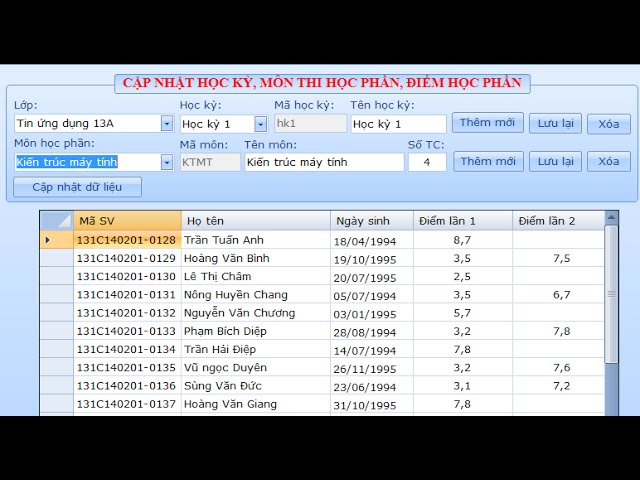Image resolution: width=640 pixels, height=480 pixels.
Task: Click the Điểm lần 1 column header
Action: tap(462, 220)
